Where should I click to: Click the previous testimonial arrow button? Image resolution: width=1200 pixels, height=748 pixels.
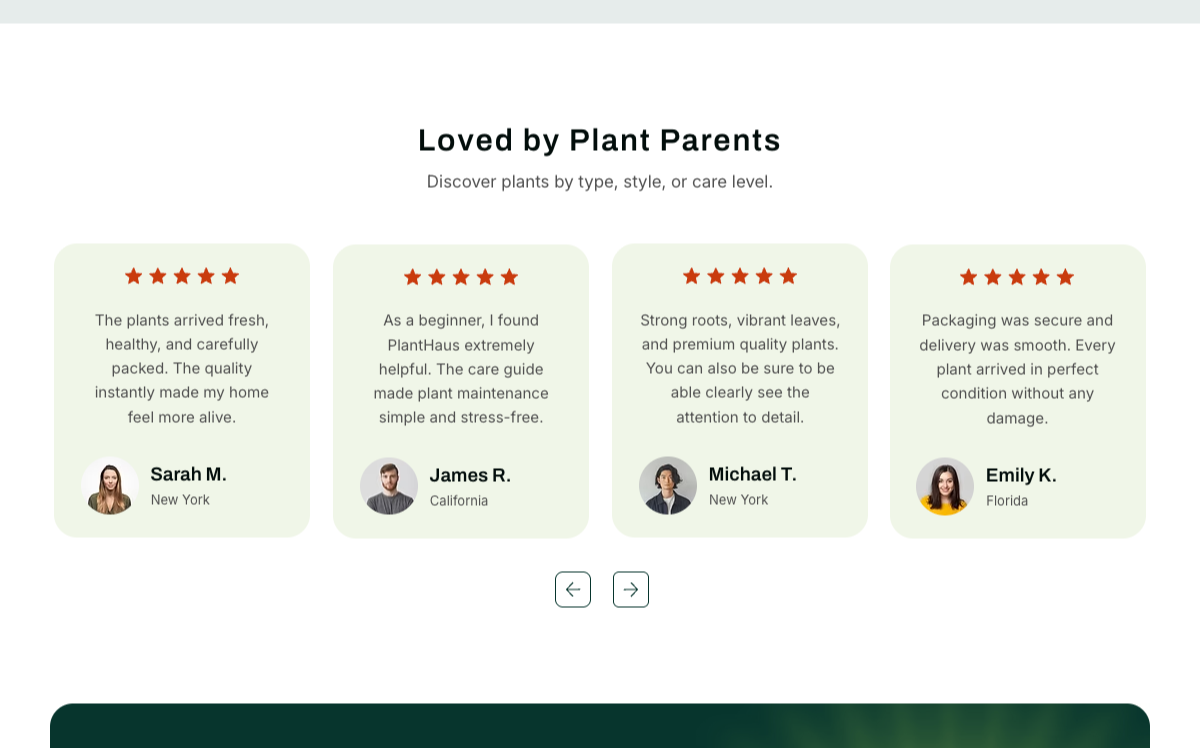[573, 589]
